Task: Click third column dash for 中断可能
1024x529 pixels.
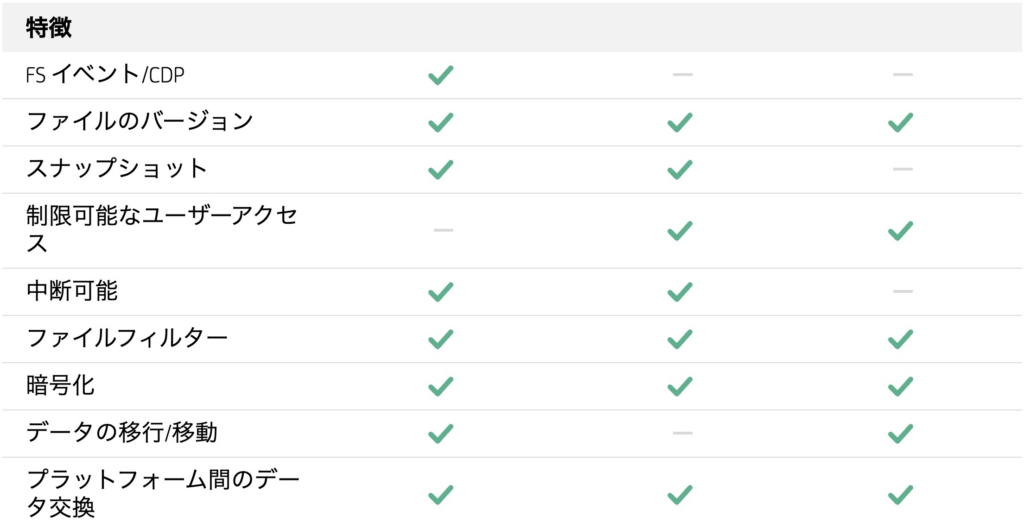Action: pyautogui.click(x=903, y=291)
